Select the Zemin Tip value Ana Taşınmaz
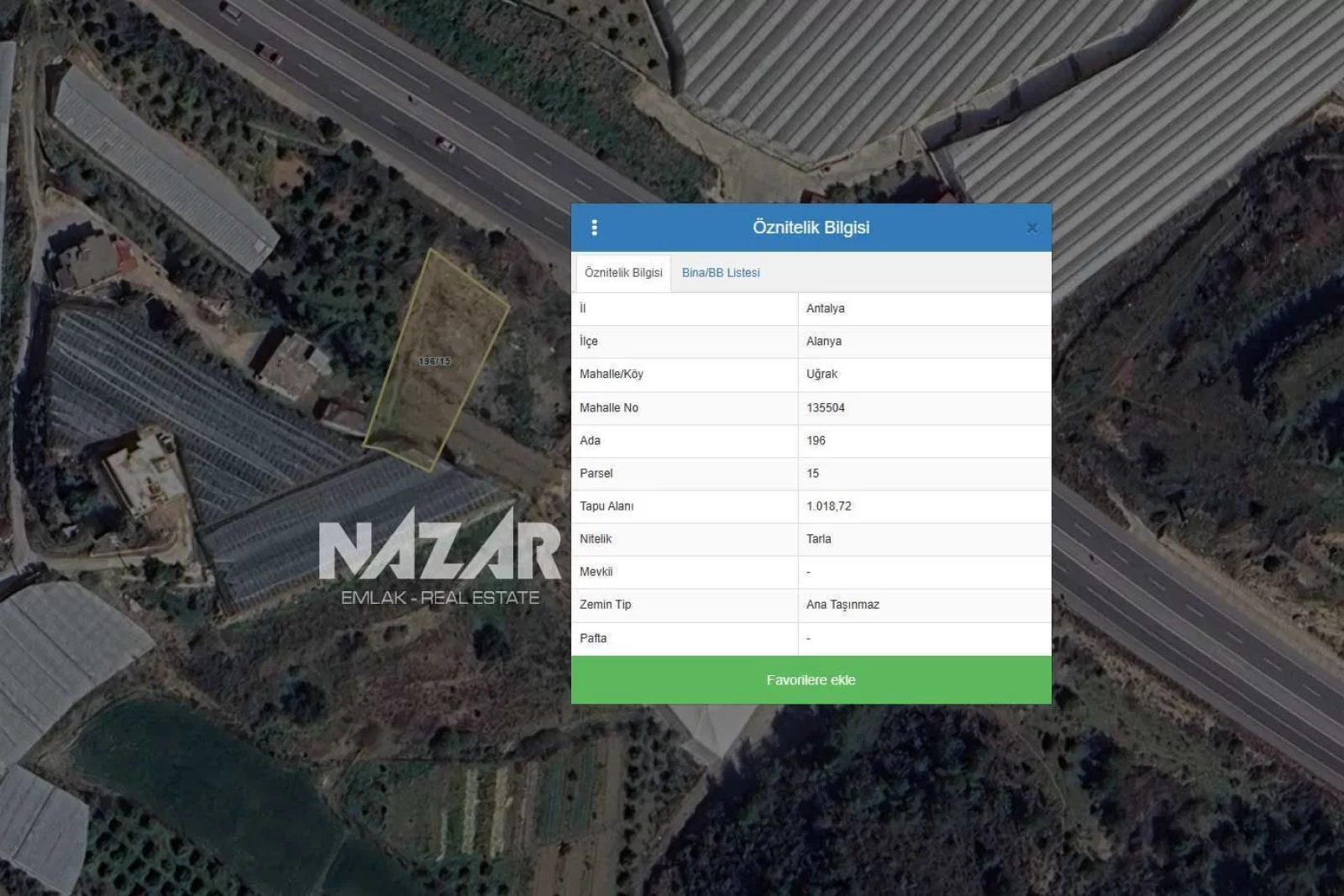Viewport: 1344px width, 896px height. click(x=843, y=605)
